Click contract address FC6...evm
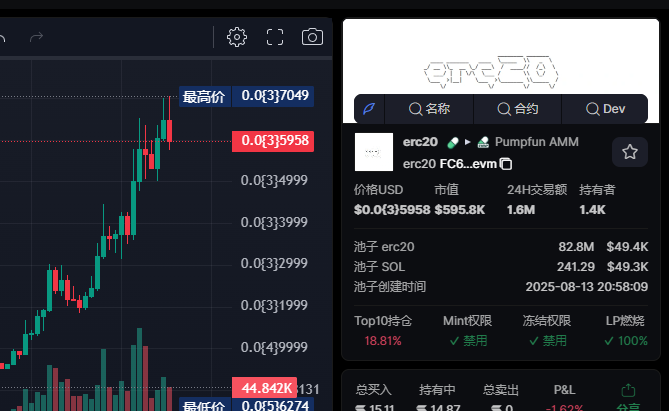Screen dimensions: 669x411 point(468,164)
